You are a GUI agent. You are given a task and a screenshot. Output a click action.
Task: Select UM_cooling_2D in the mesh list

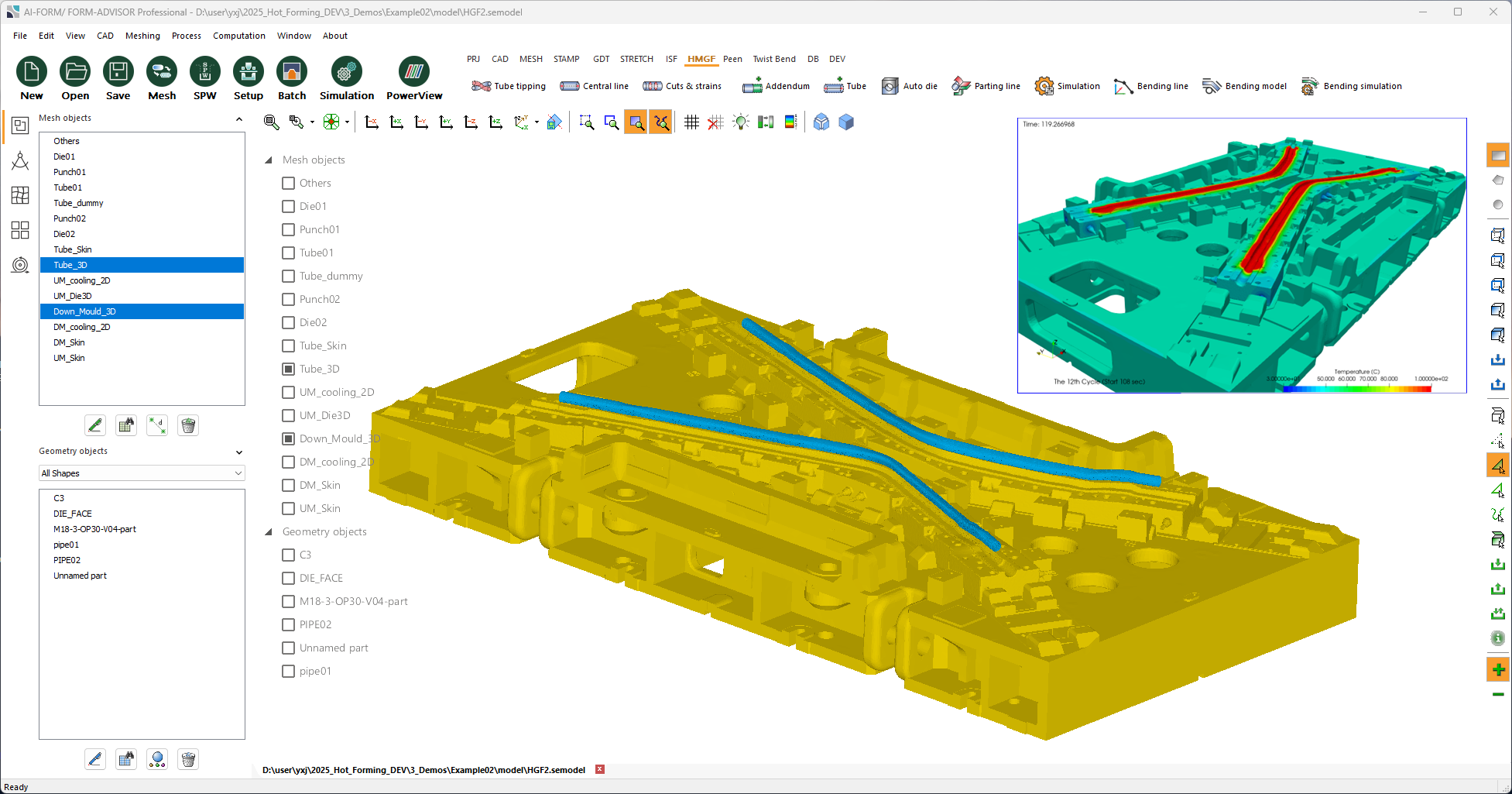82,280
